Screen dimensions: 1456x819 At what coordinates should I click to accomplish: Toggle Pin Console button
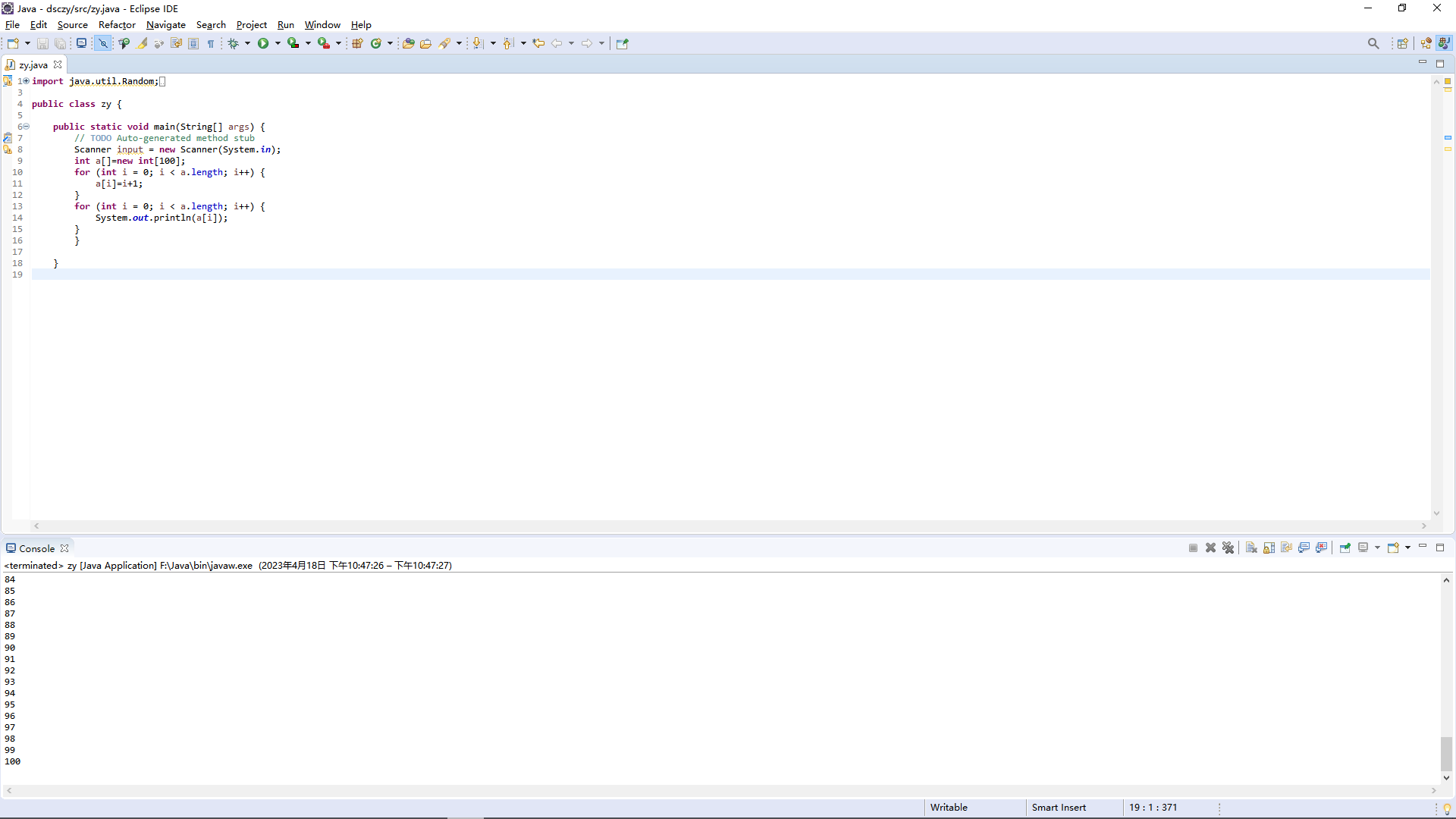coord(1345,548)
